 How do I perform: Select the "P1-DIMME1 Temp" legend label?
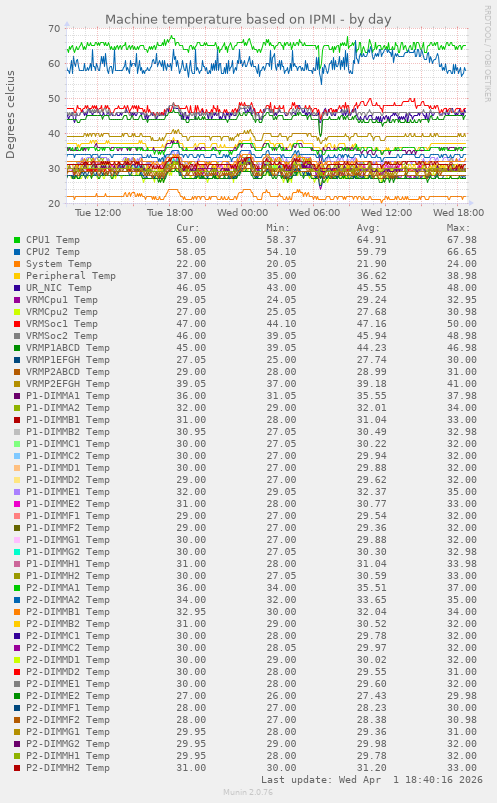68,492
